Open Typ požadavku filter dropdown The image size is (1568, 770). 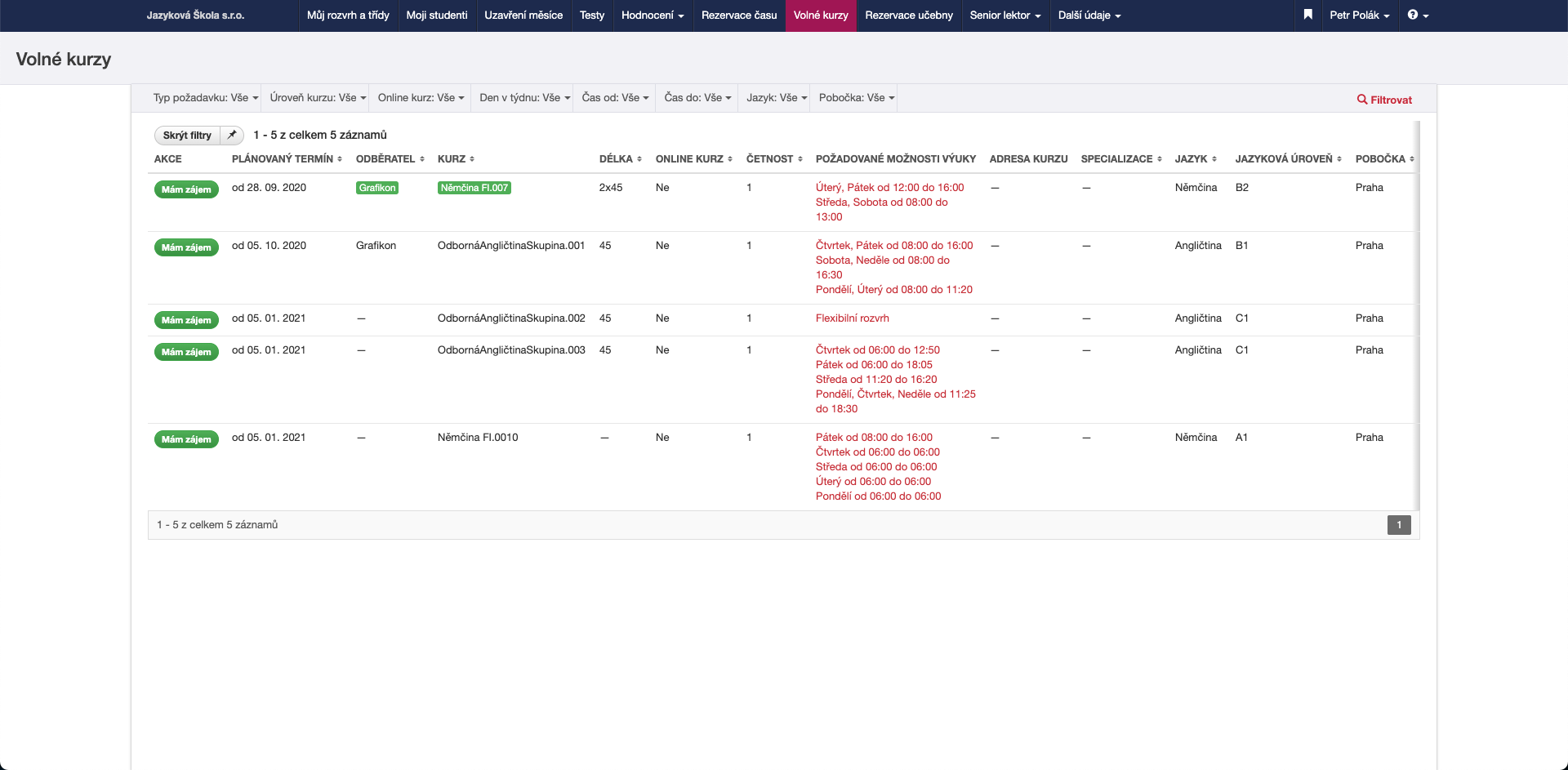pyautogui.click(x=206, y=97)
